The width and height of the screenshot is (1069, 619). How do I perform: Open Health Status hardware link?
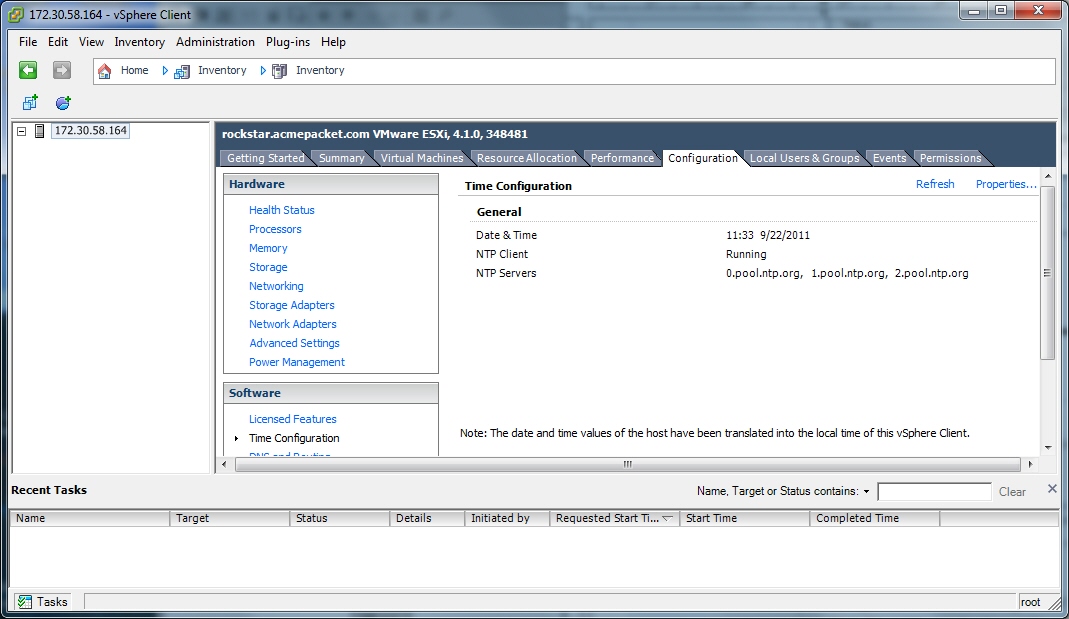[282, 210]
